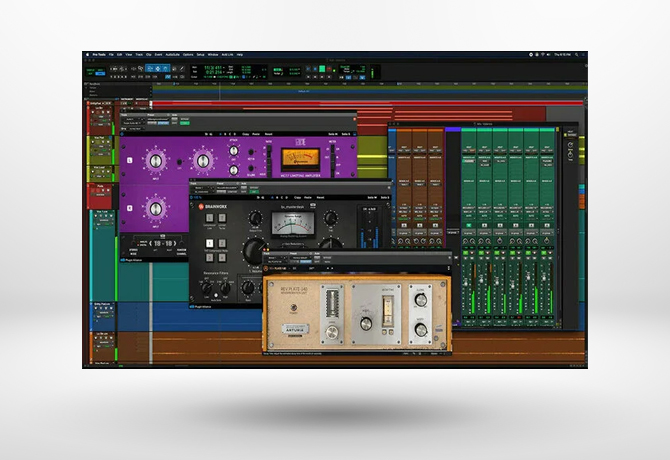Click first green channel fader in Mix window

pyautogui.click(x=466, y=282)
